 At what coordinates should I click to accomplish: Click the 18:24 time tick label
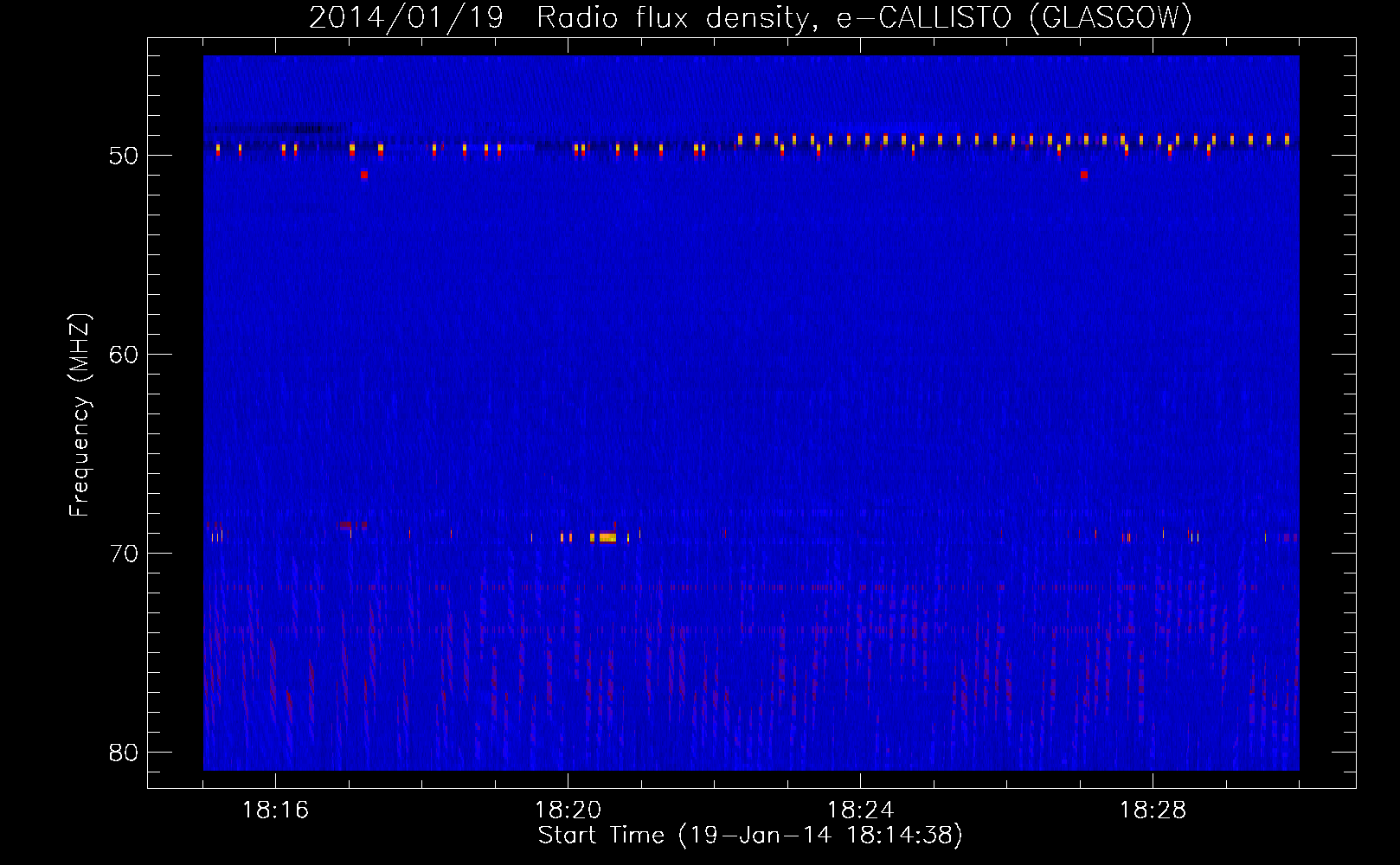click(860, 811)
